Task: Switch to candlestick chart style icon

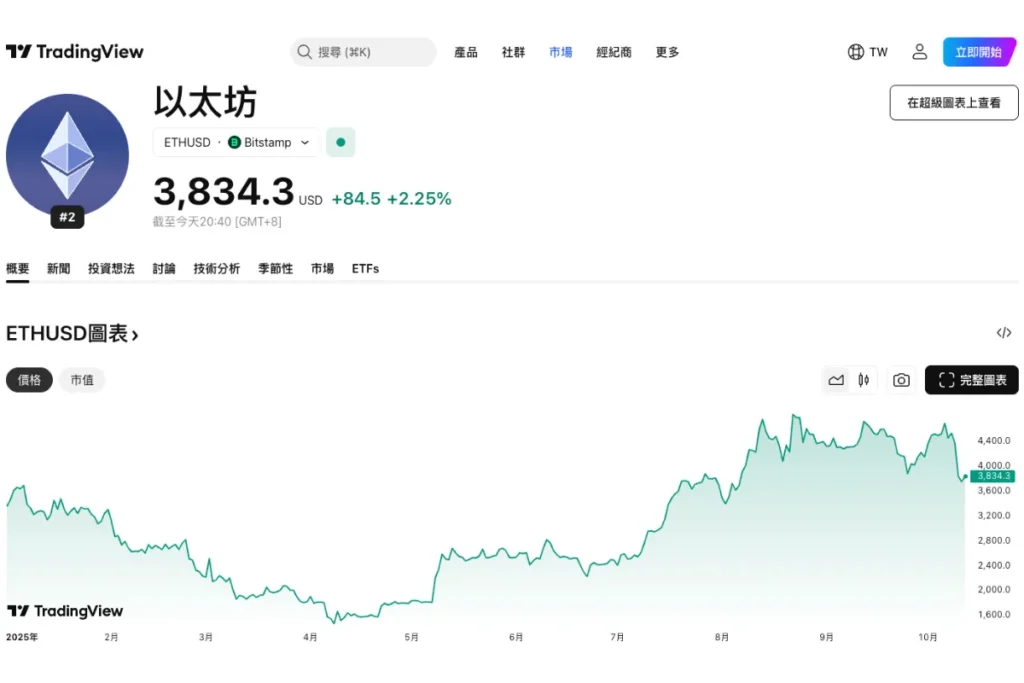Action: (x=863, y=380)
